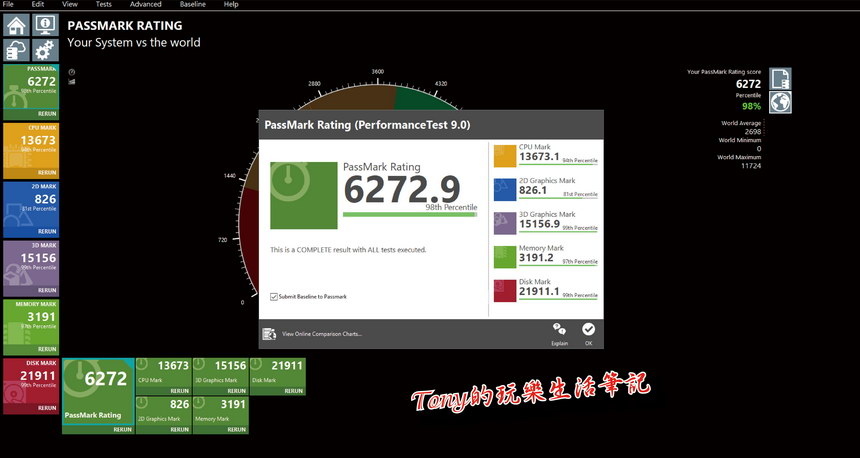The width and height of the screenshot is (860, 458).
Task: Select the 3D Mark 15156 sidebar tile
Action: 31,268
